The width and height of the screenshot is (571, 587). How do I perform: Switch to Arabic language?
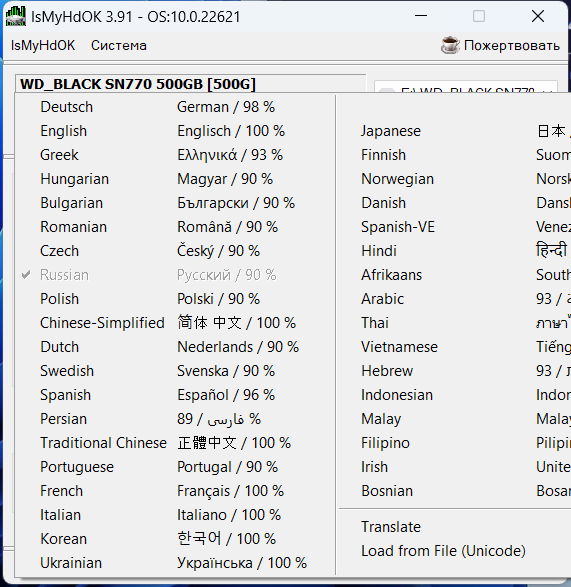coord(455,299)
